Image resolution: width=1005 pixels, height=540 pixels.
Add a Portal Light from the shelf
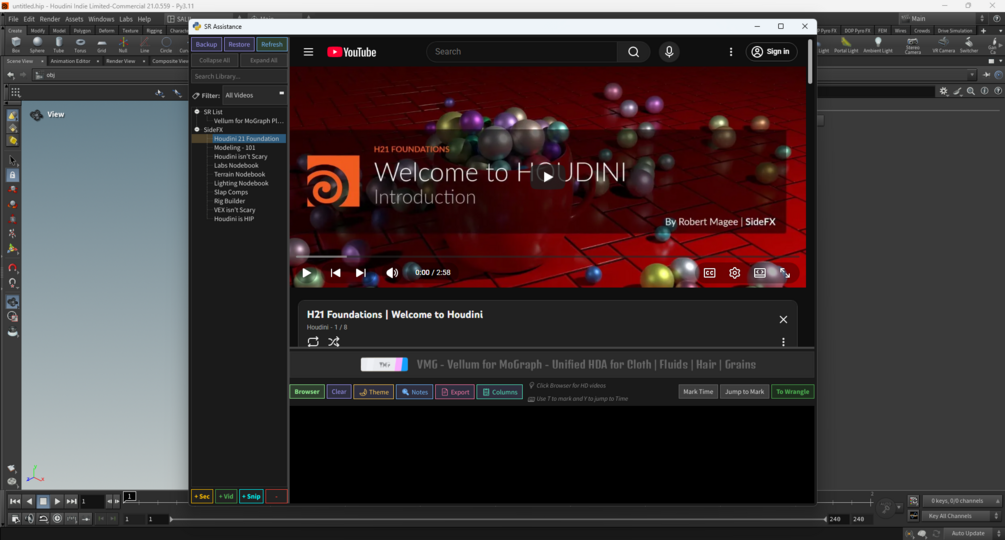(x=846, y=45)
